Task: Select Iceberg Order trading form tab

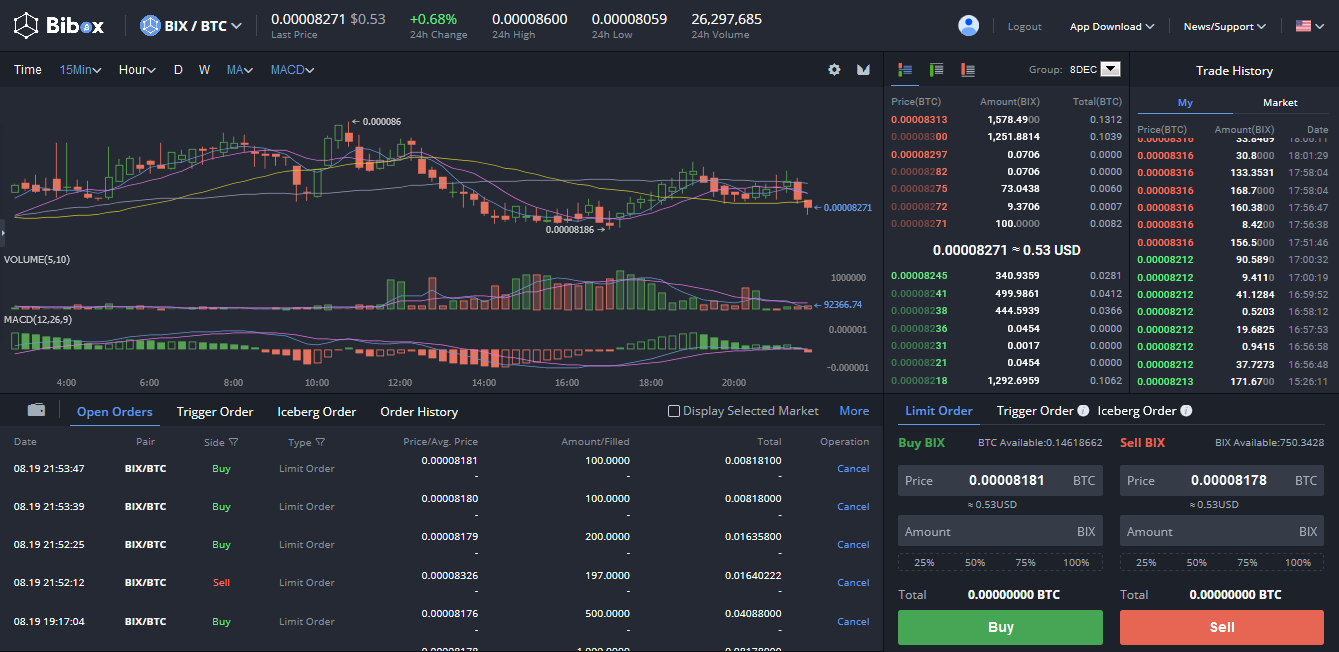Action: click(1137, 411)
